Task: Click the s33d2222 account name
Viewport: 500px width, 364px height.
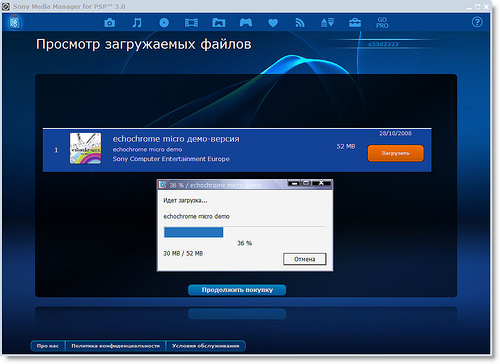Action: [x=384, y=44]
